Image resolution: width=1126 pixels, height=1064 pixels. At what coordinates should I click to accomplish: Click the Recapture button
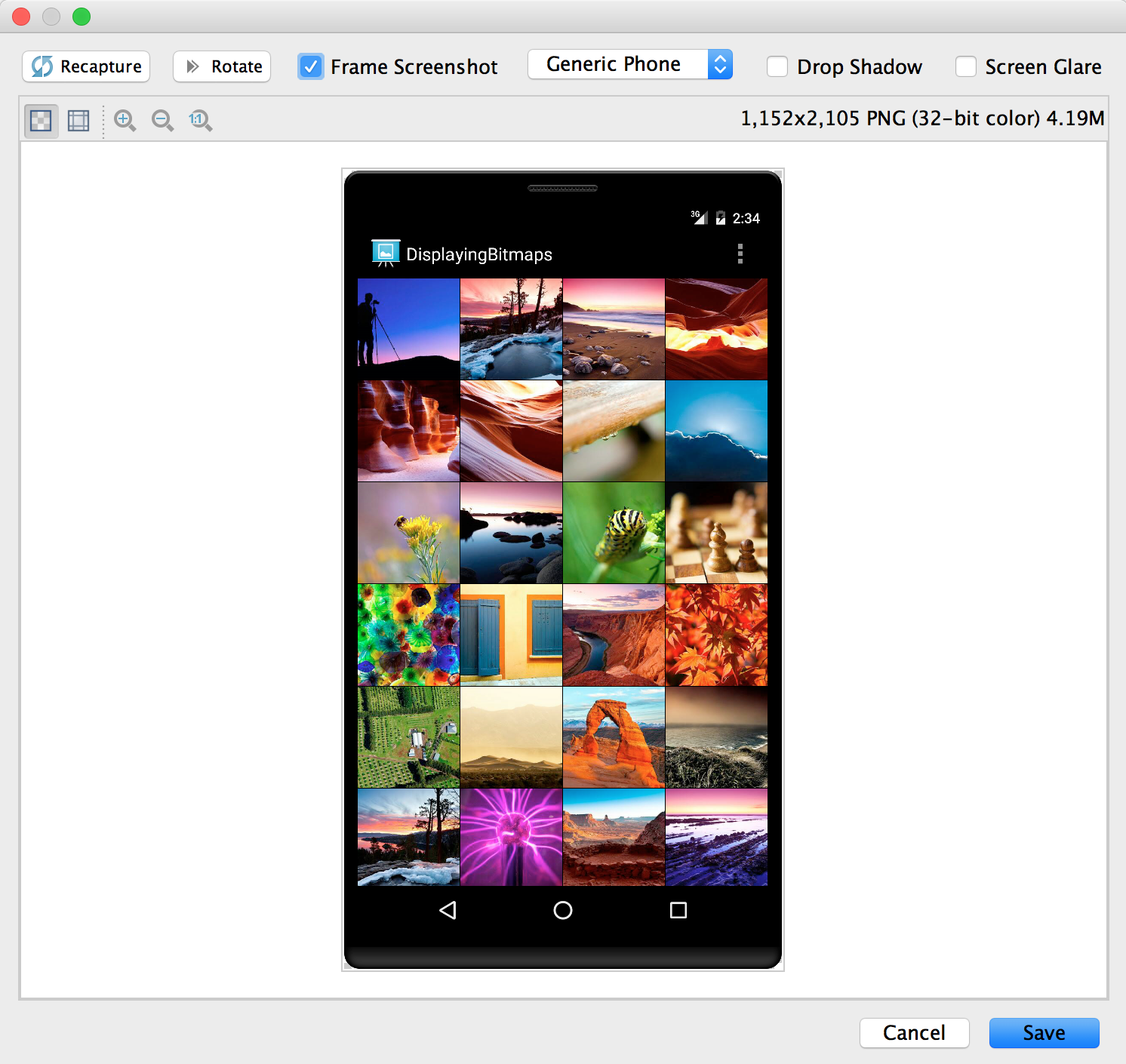point(86,66)
